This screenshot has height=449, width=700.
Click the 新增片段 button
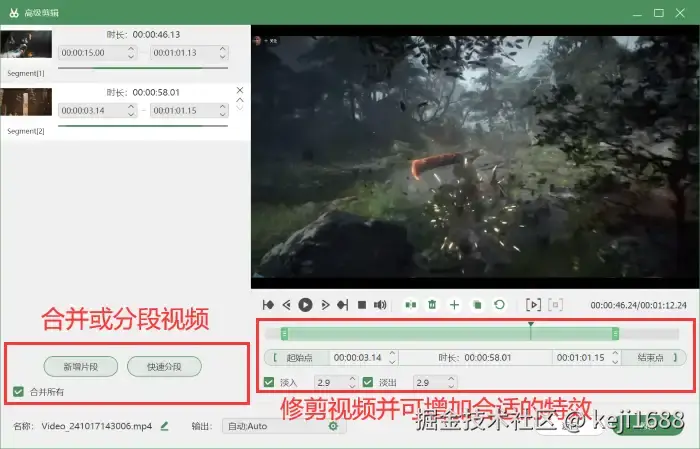click(81, 366)
